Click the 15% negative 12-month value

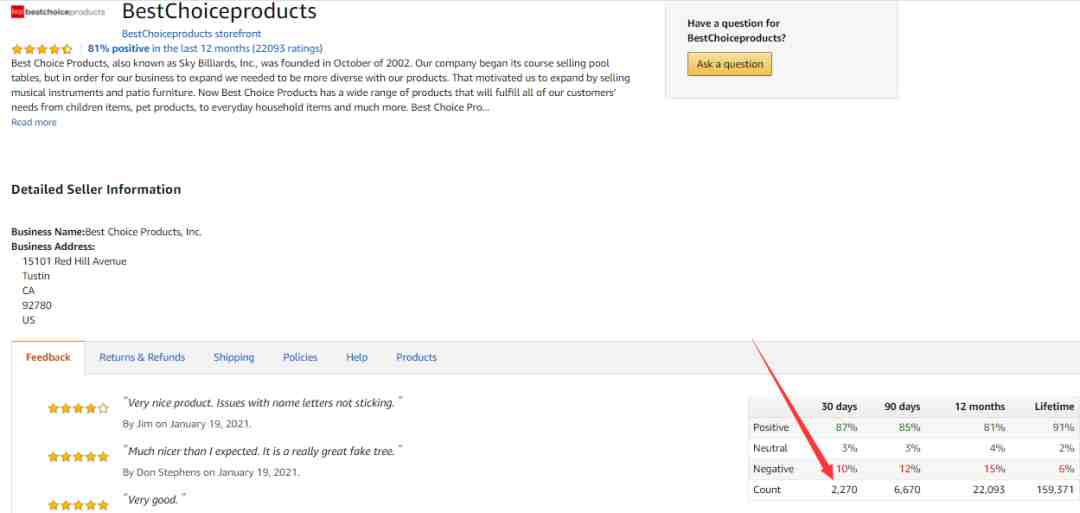click(994, 469)
